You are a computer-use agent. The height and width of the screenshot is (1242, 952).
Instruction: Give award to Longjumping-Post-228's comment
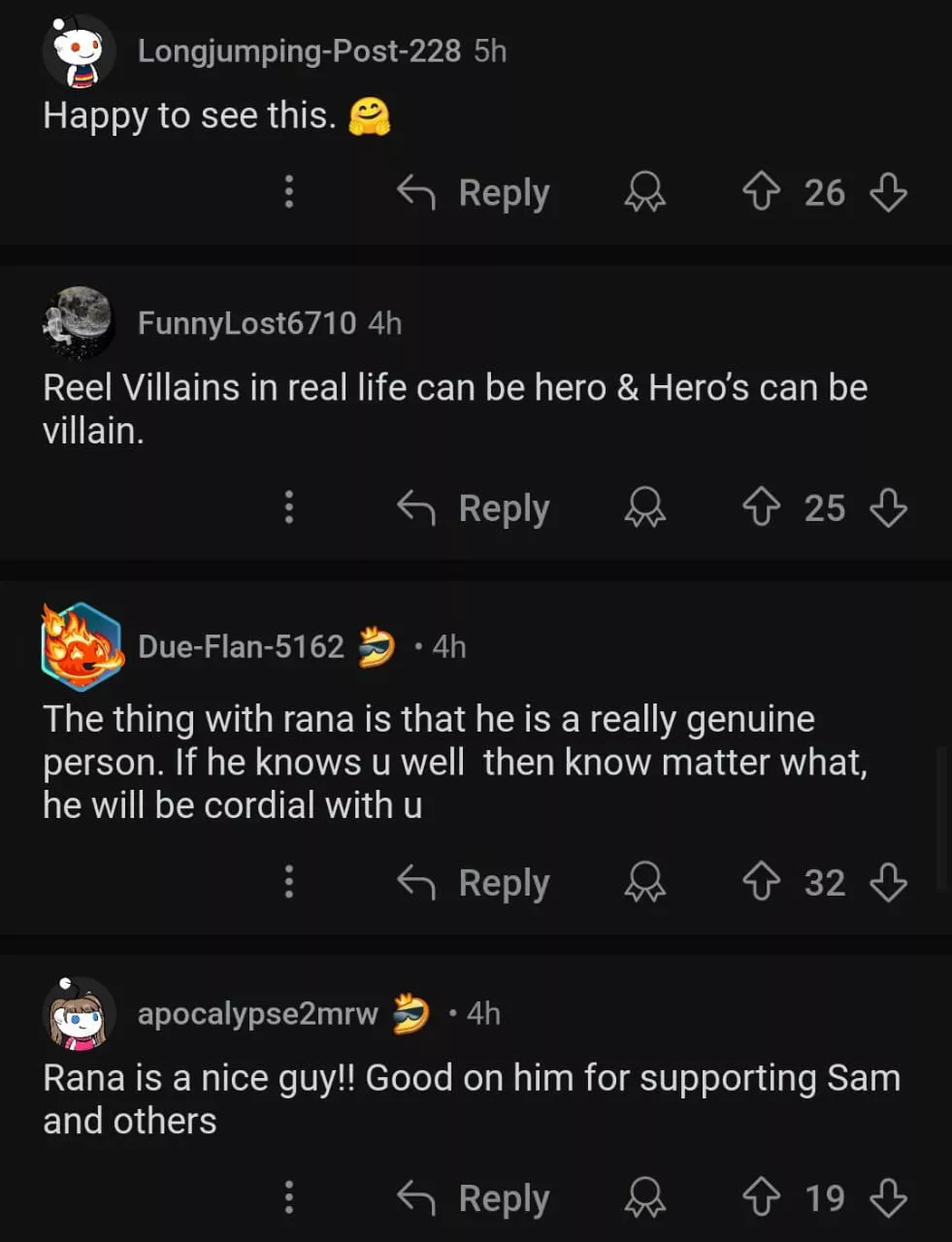point(644,192)
